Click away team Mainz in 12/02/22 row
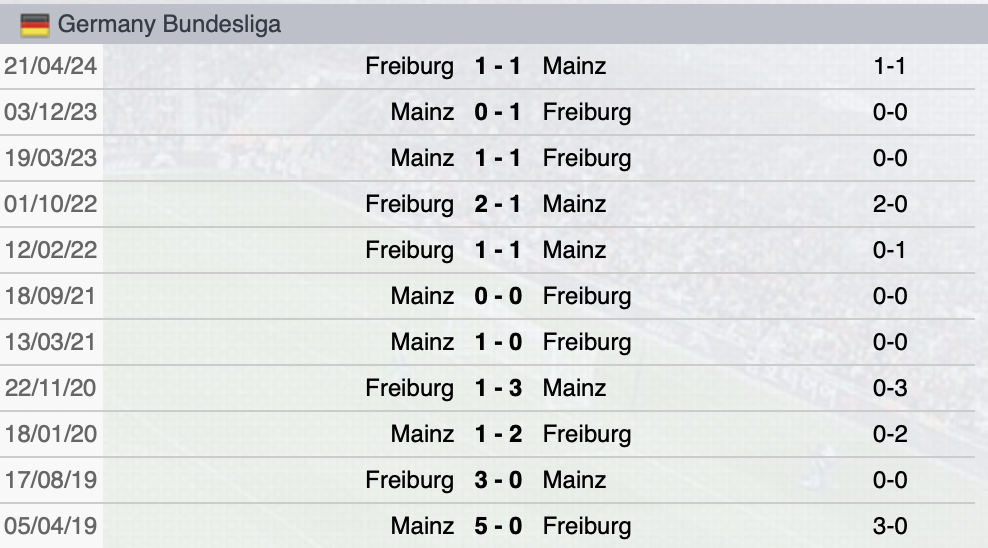988x548 pixels. click(x=574, y=250)
